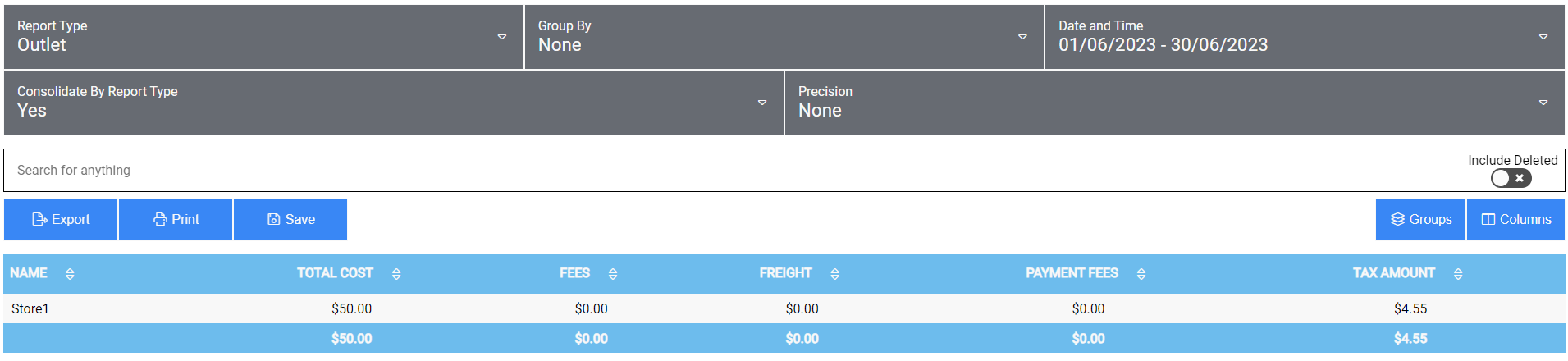Expand the Group By dropdown
This screenshot has width=1568, height=361.
coord(784,37)
